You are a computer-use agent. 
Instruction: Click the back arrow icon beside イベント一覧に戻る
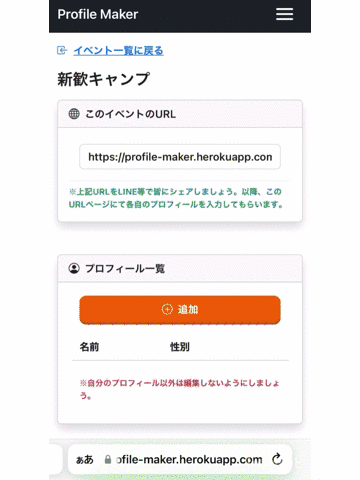[x=62, y=50]
